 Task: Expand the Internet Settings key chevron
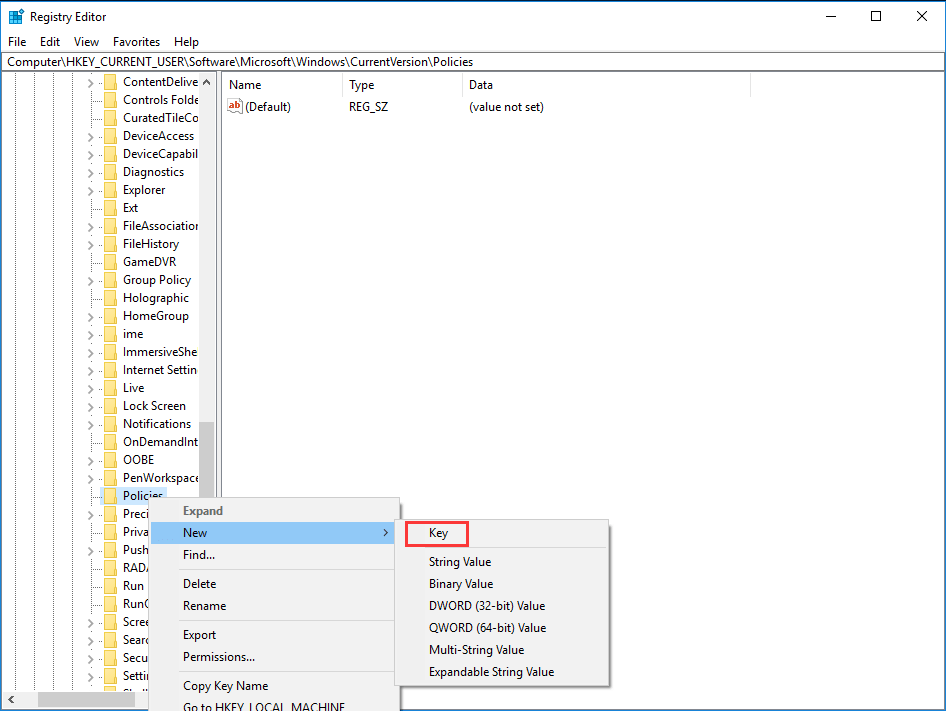point(90,371)
